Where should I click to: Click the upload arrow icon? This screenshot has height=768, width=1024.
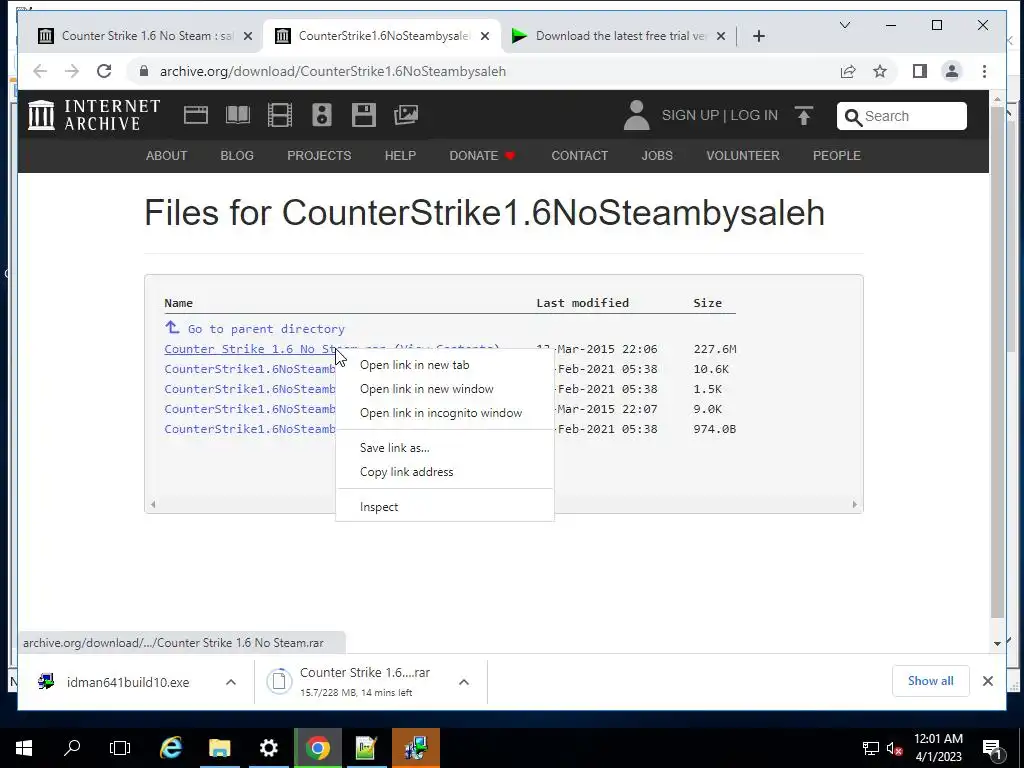tap(804, 116)
